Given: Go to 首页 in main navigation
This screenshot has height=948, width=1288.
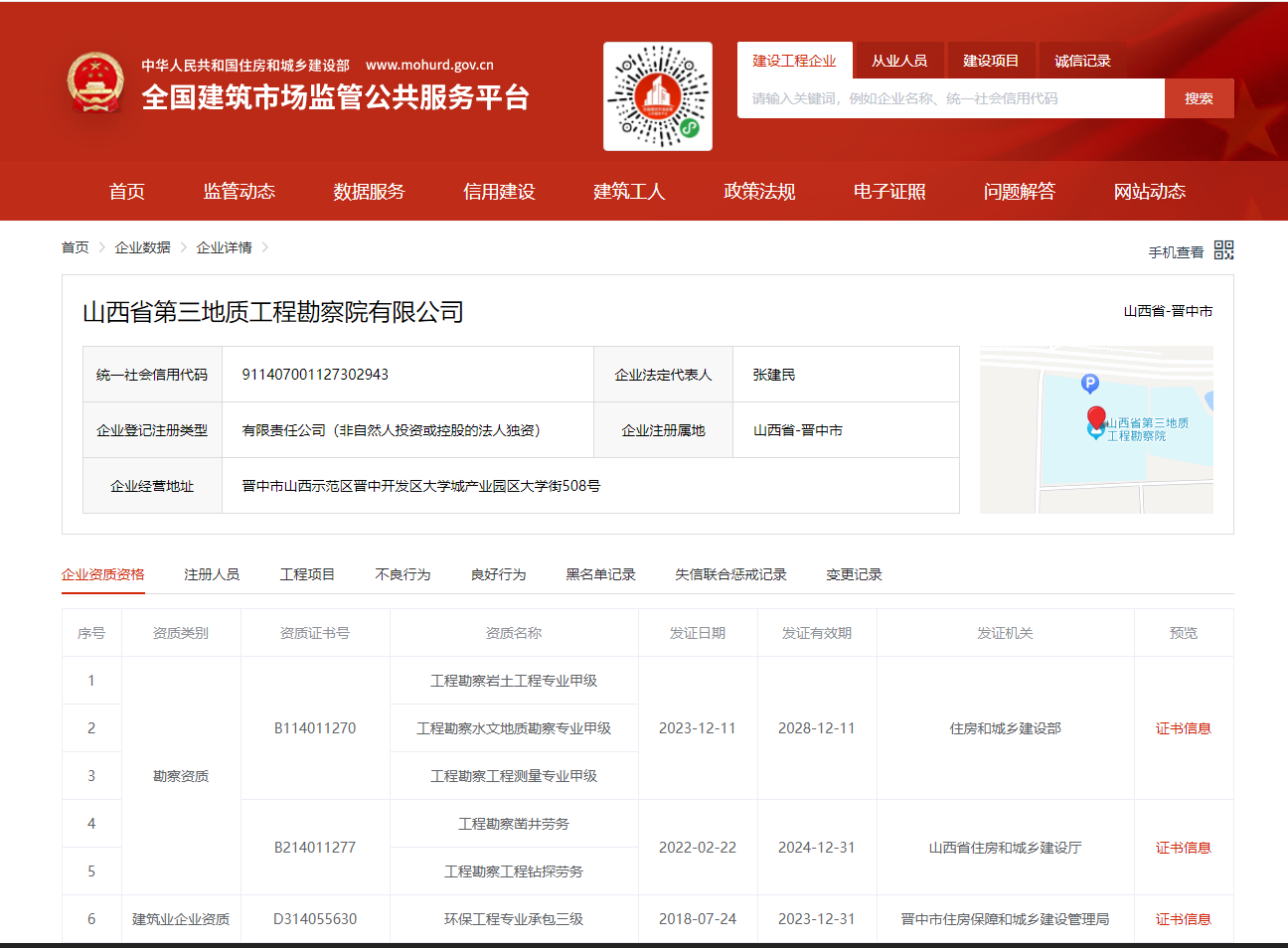Looking at the screenshot, I should (127, 191).
